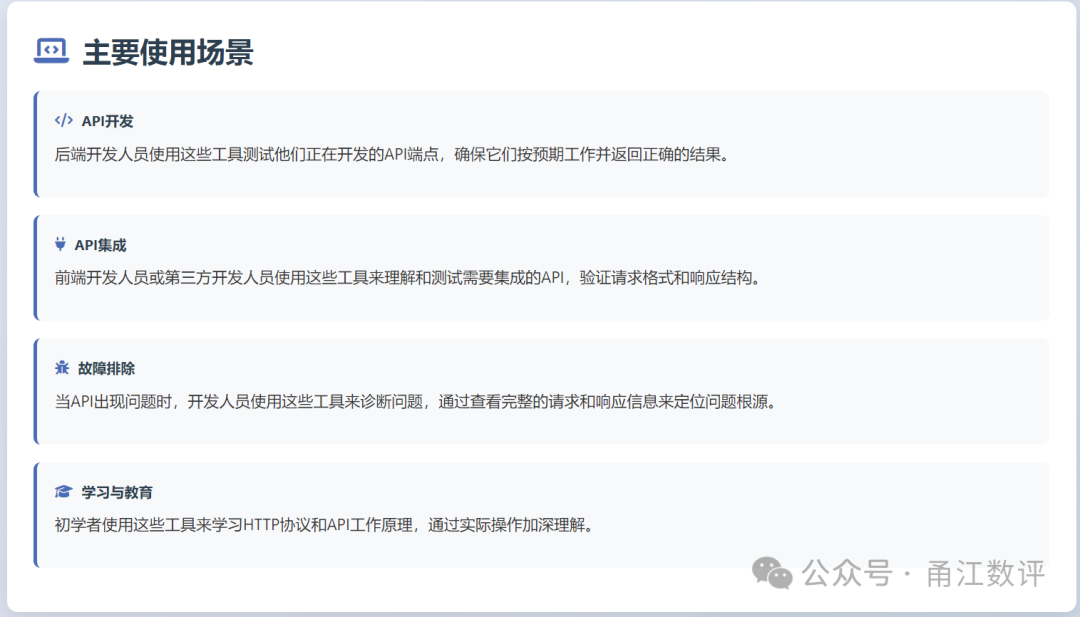Click the blue left border of 故障排除 card
This screenshot has width=1080, height=617.
[x=36, y=391]
